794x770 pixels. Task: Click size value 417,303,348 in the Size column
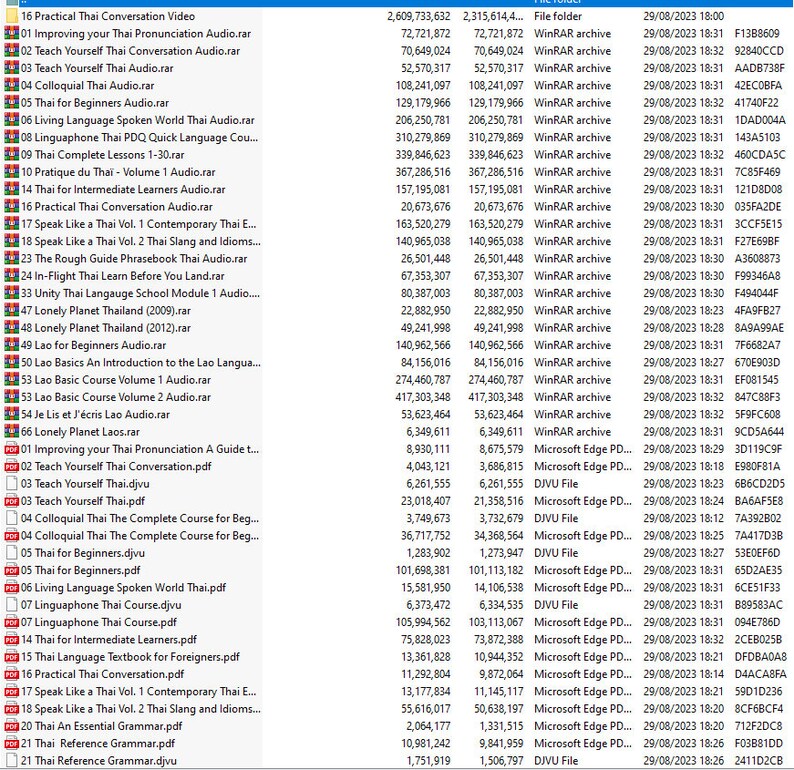click(x=423, y=397)
